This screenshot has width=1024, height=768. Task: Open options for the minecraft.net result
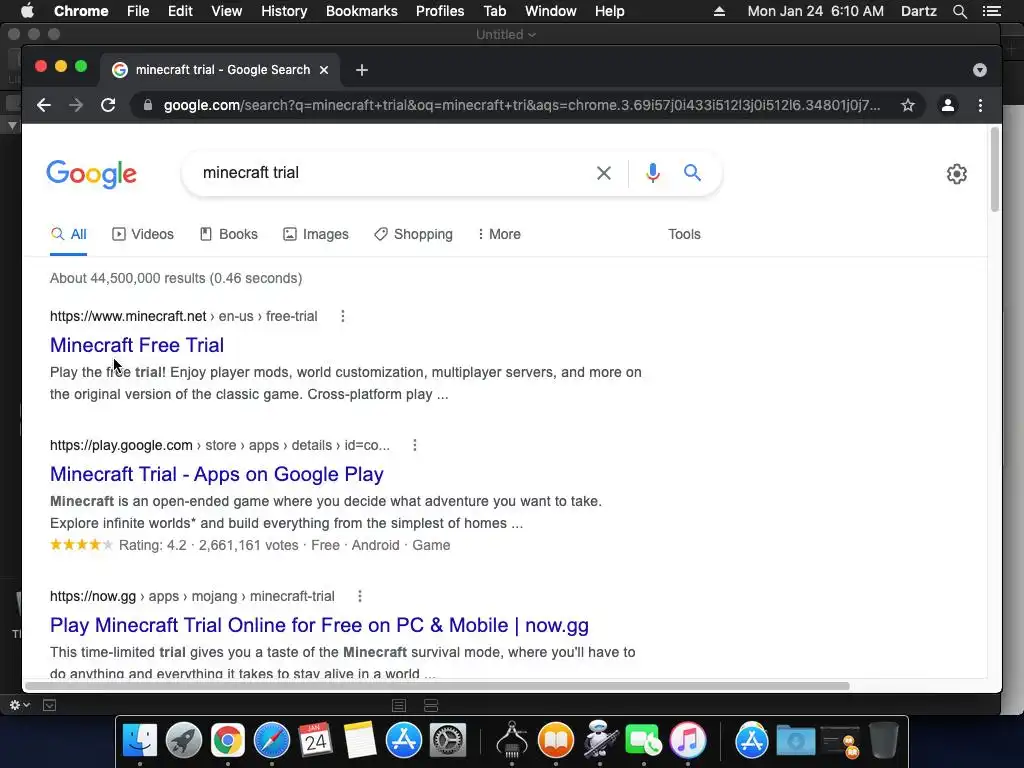[x=343, y=317]
